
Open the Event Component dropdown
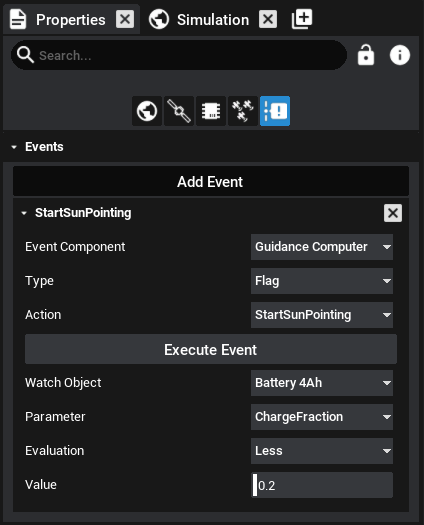click(322, 247)
